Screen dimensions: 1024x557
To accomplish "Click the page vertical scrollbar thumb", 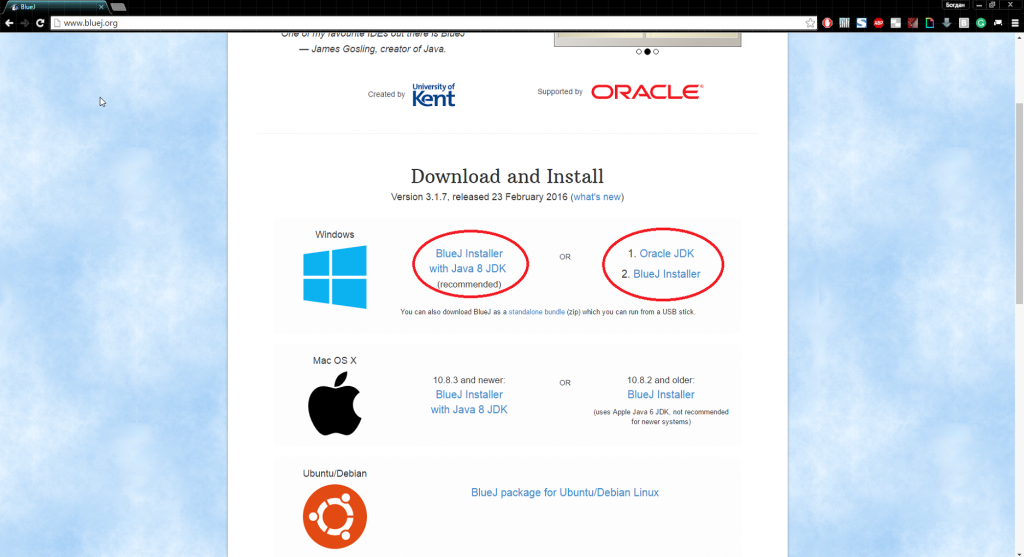I will tap(1019, 203).
